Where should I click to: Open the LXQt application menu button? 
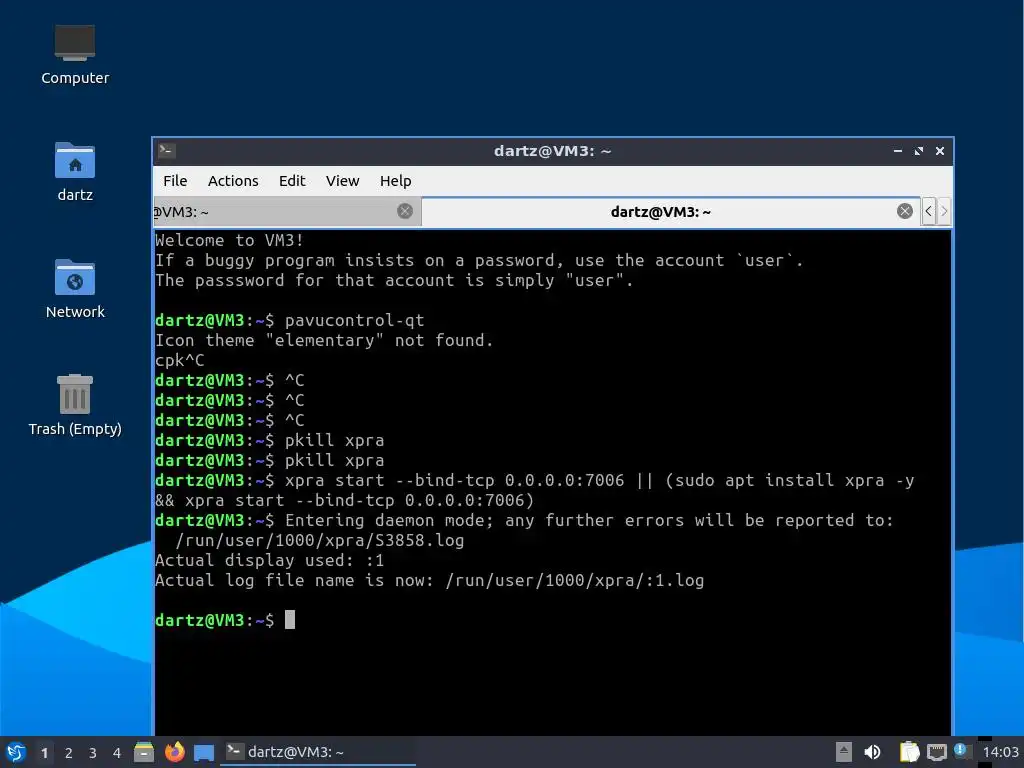tap(16, 752)
